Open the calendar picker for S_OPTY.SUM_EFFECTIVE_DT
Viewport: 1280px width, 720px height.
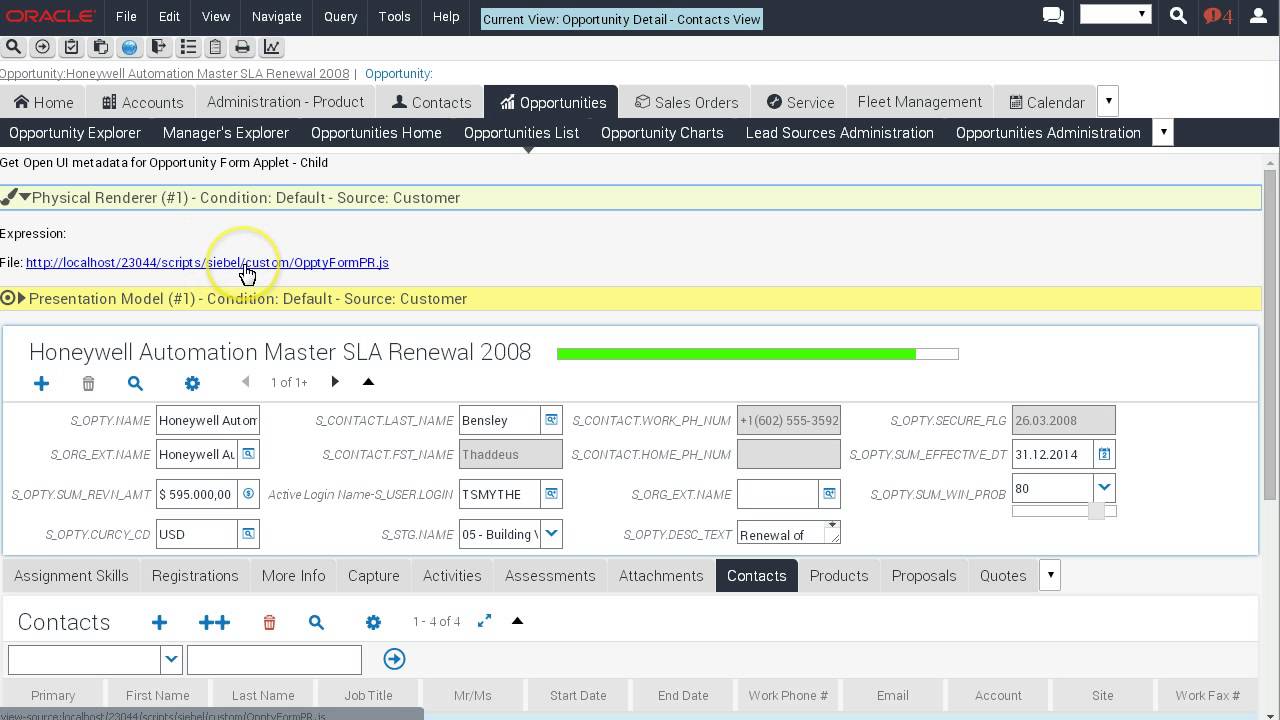tap(1104, 454)
